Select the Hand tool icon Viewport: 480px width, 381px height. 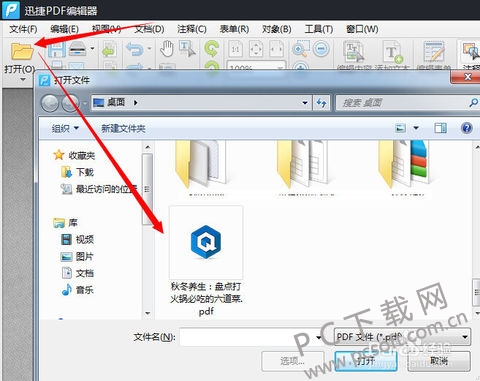coord(167,49)
